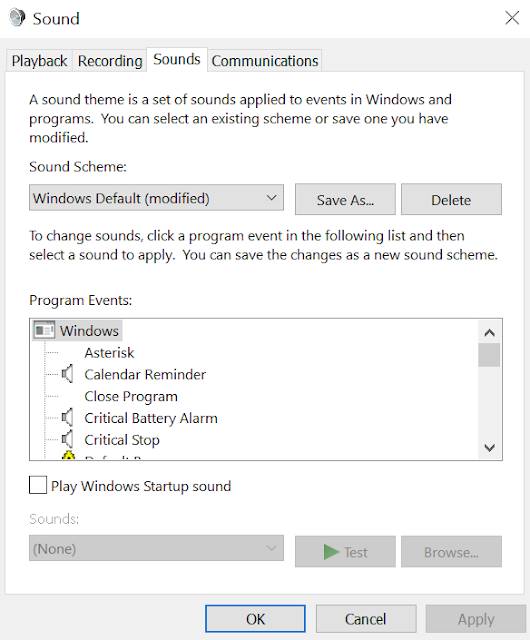
Task: Click the Windows program events group icon
Action: point(44,330)
